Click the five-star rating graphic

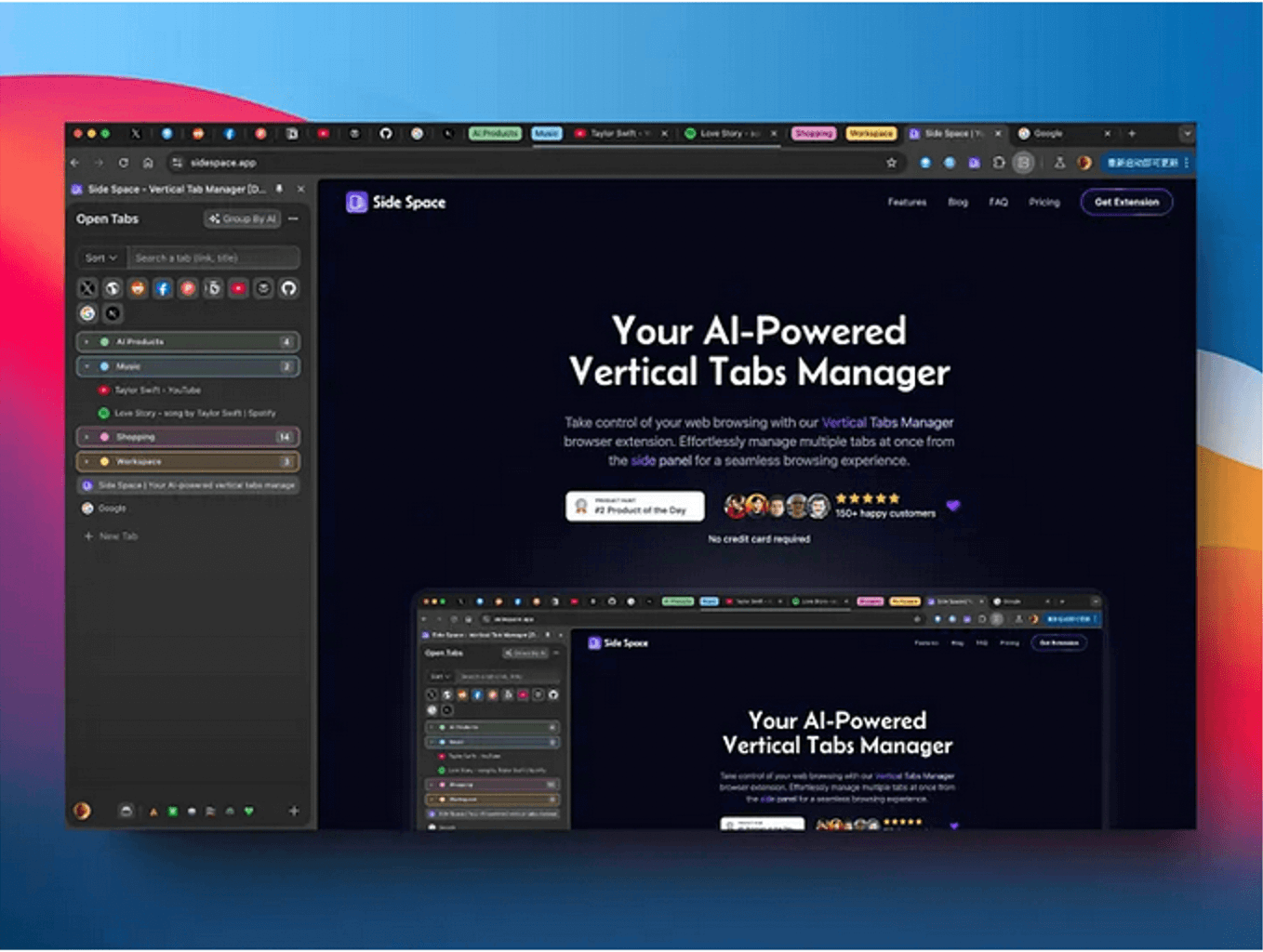pos(868,498)
